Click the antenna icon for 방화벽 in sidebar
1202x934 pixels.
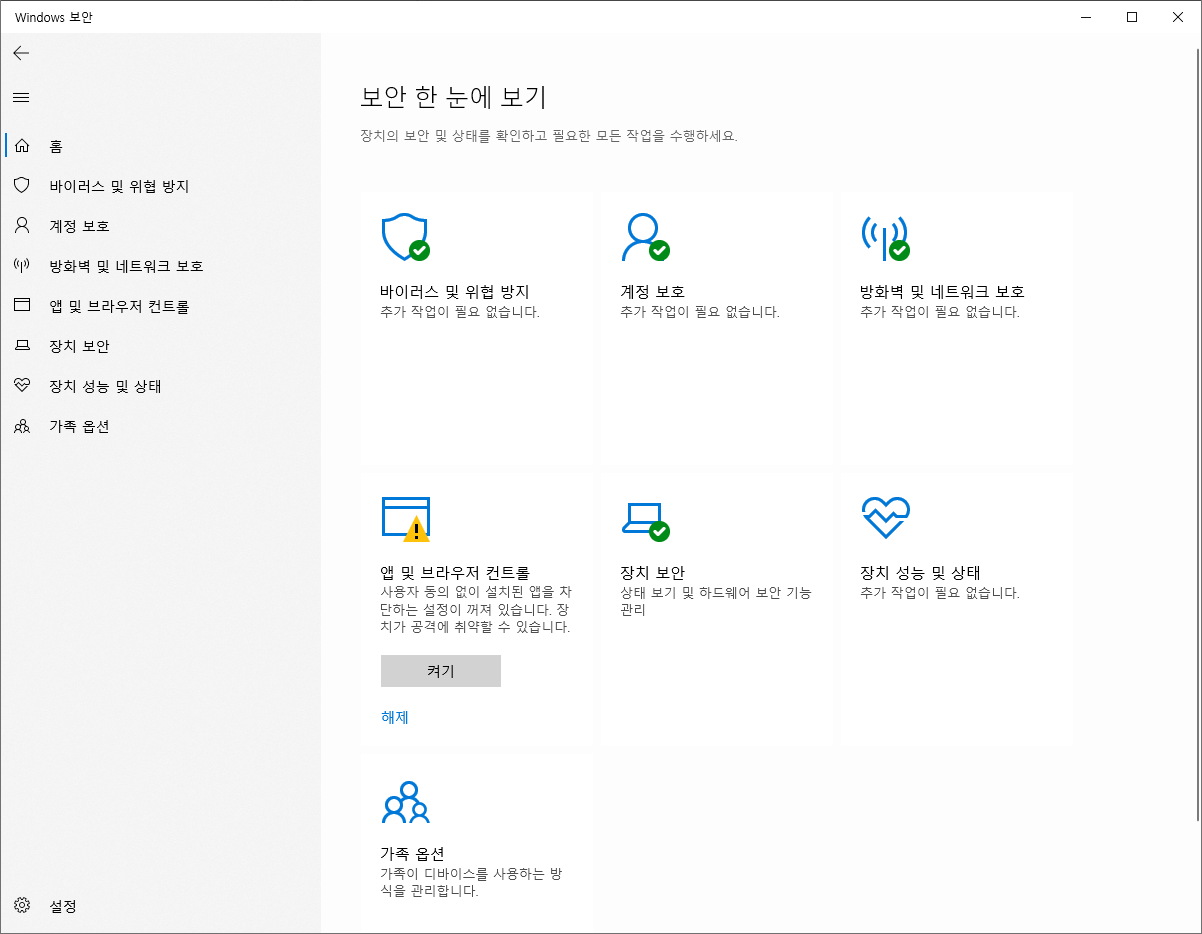[x=22, y=266]
